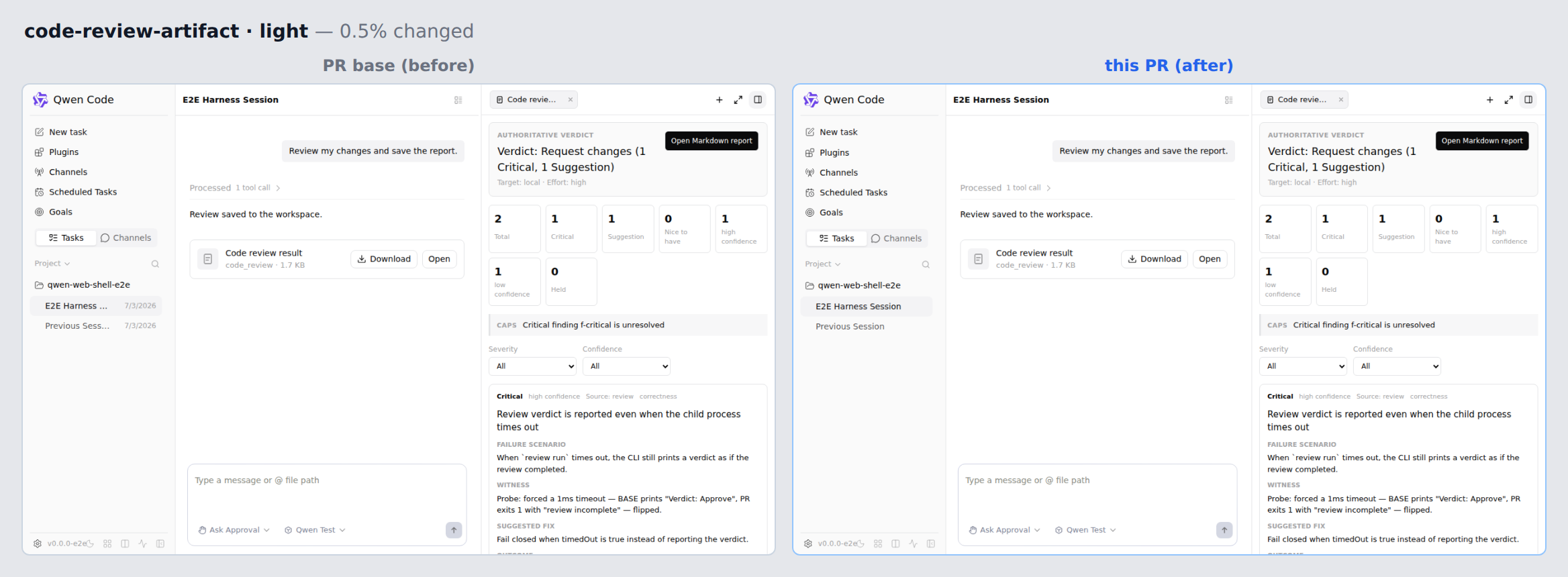
Task: Click send arrow button in after panel
Action: click(1224, 530)
